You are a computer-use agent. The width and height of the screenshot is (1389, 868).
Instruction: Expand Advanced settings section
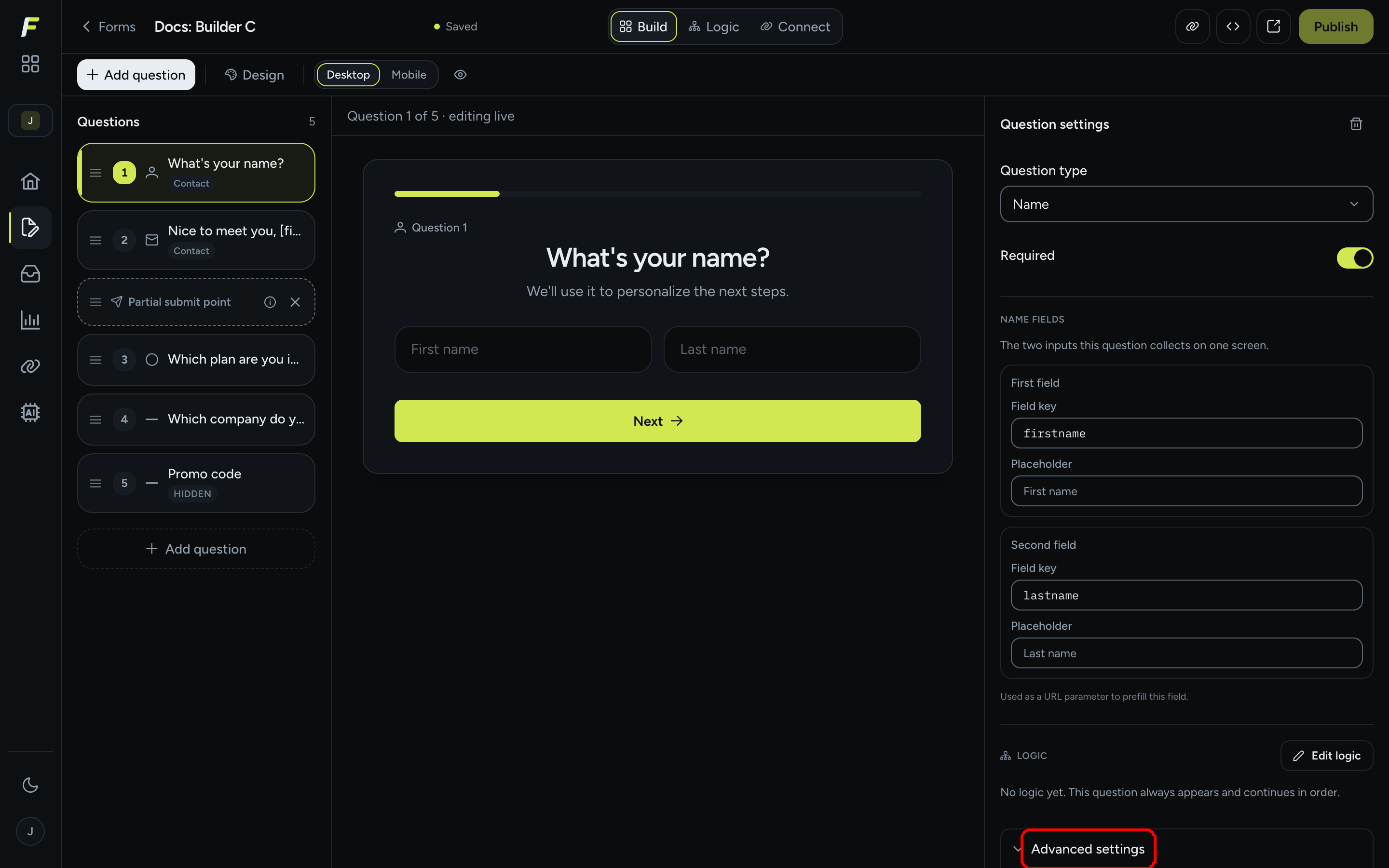click(x=1088, y=849)
